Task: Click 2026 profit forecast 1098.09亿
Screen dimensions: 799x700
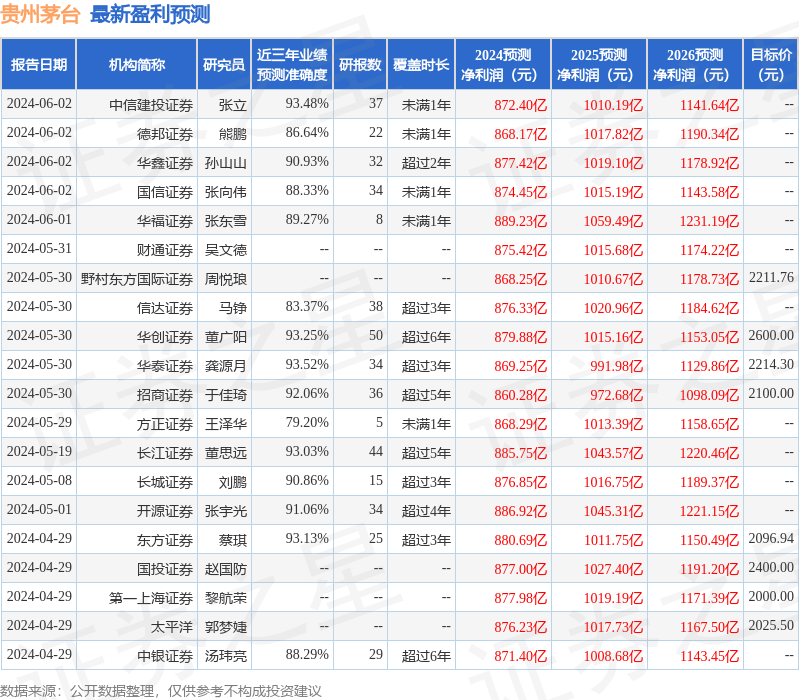Action: click(709, 395)
